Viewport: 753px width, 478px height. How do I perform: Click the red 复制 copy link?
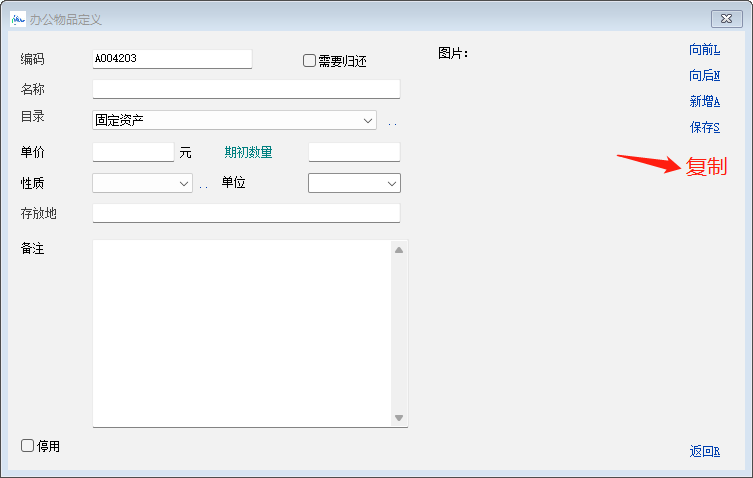click(706, 167)
